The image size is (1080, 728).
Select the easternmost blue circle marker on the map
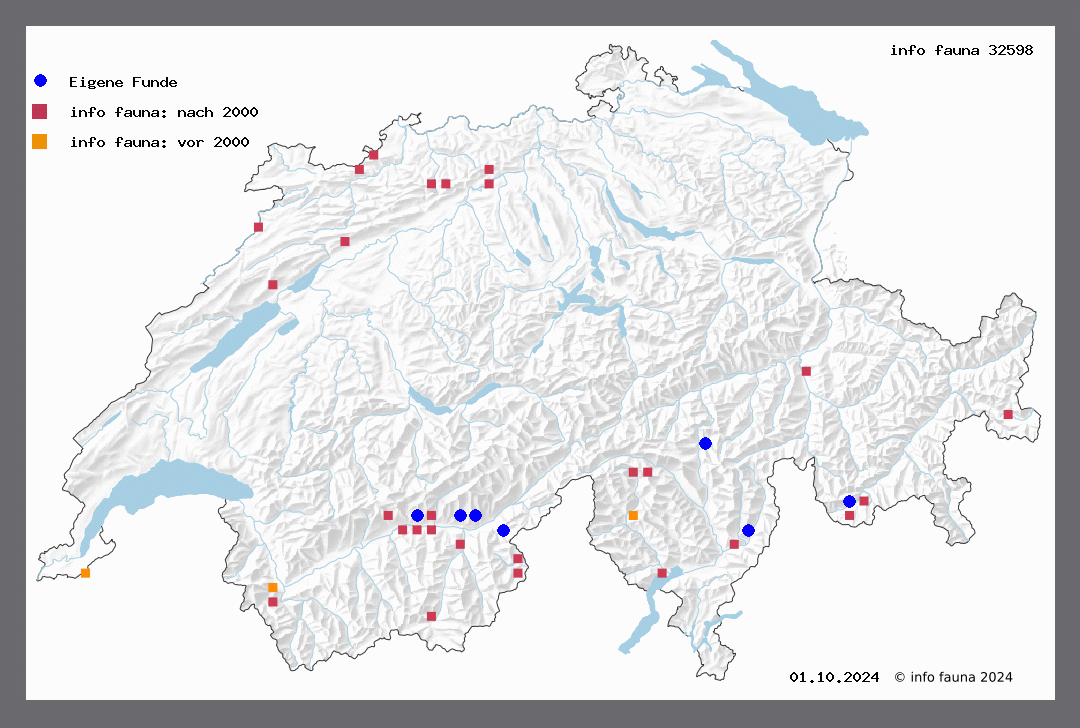coord(849,501)
